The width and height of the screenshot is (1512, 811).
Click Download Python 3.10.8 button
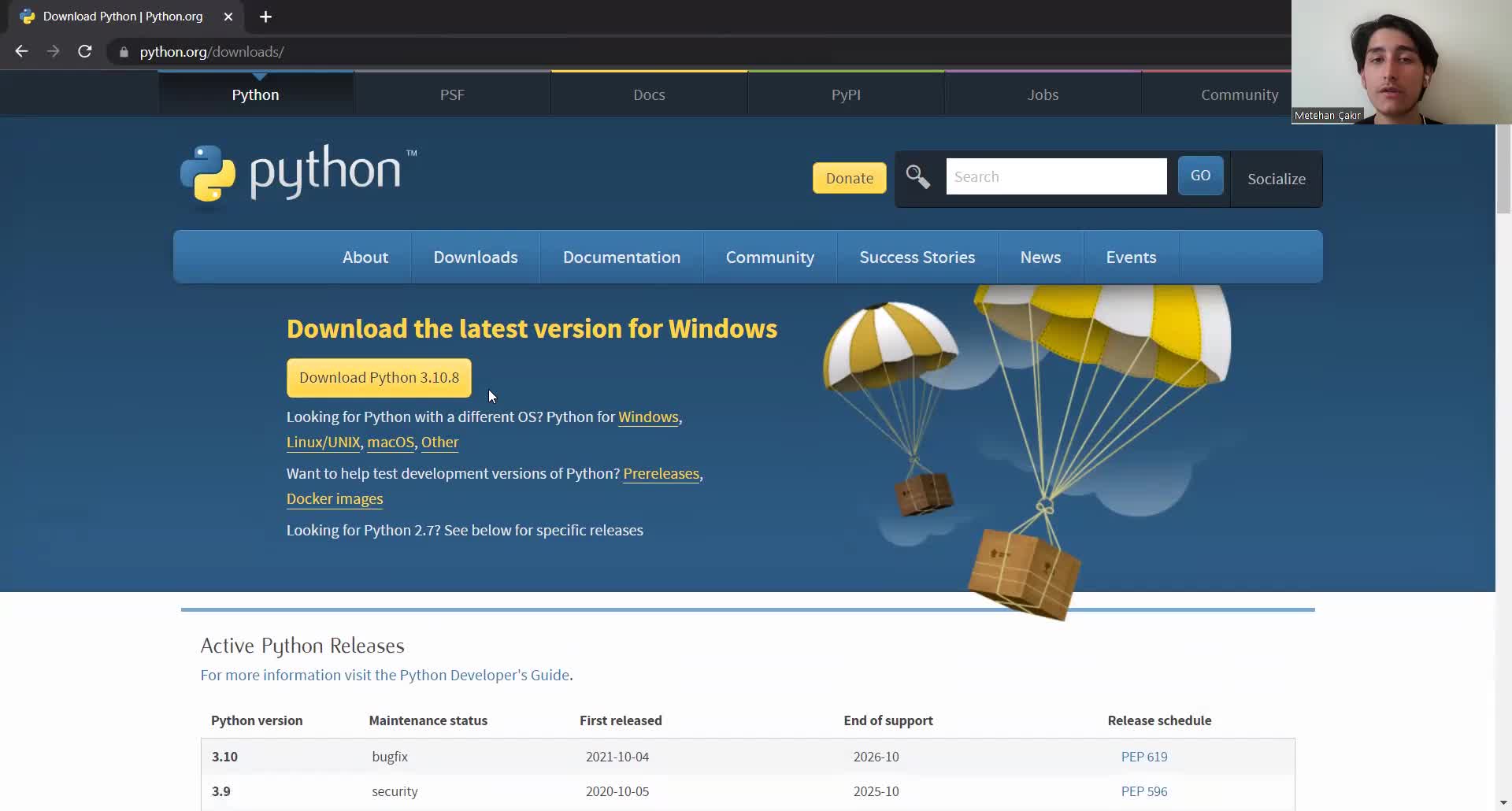click(x=379, y=378)
